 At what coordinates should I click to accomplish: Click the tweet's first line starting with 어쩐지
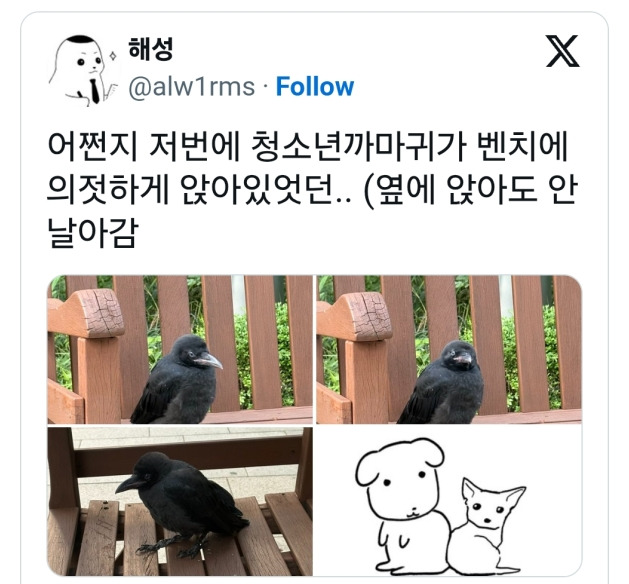(x=308, y=146)
